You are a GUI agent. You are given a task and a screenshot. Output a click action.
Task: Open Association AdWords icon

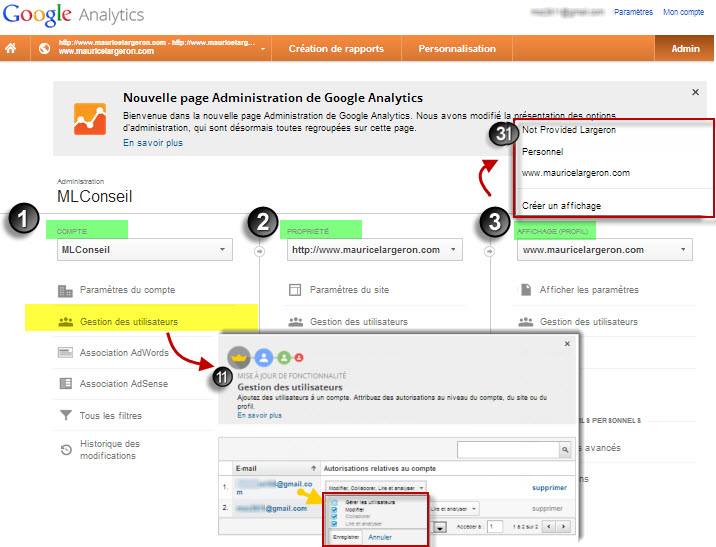[x=65, y=352]
